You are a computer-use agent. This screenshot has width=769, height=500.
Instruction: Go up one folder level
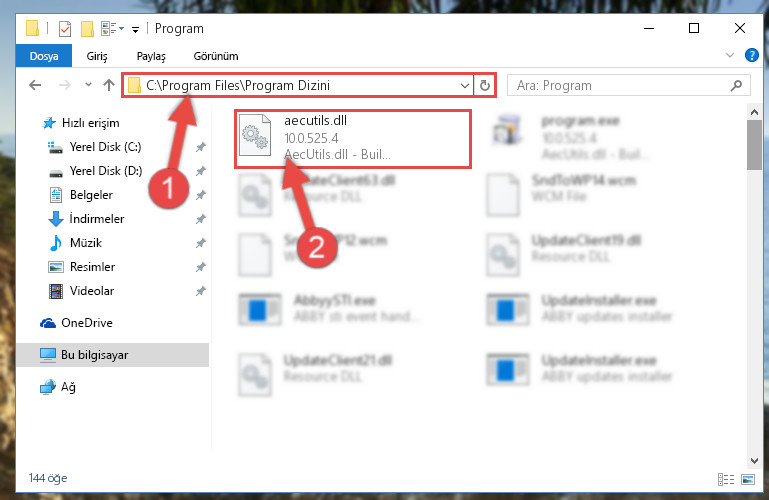[109, 85]
